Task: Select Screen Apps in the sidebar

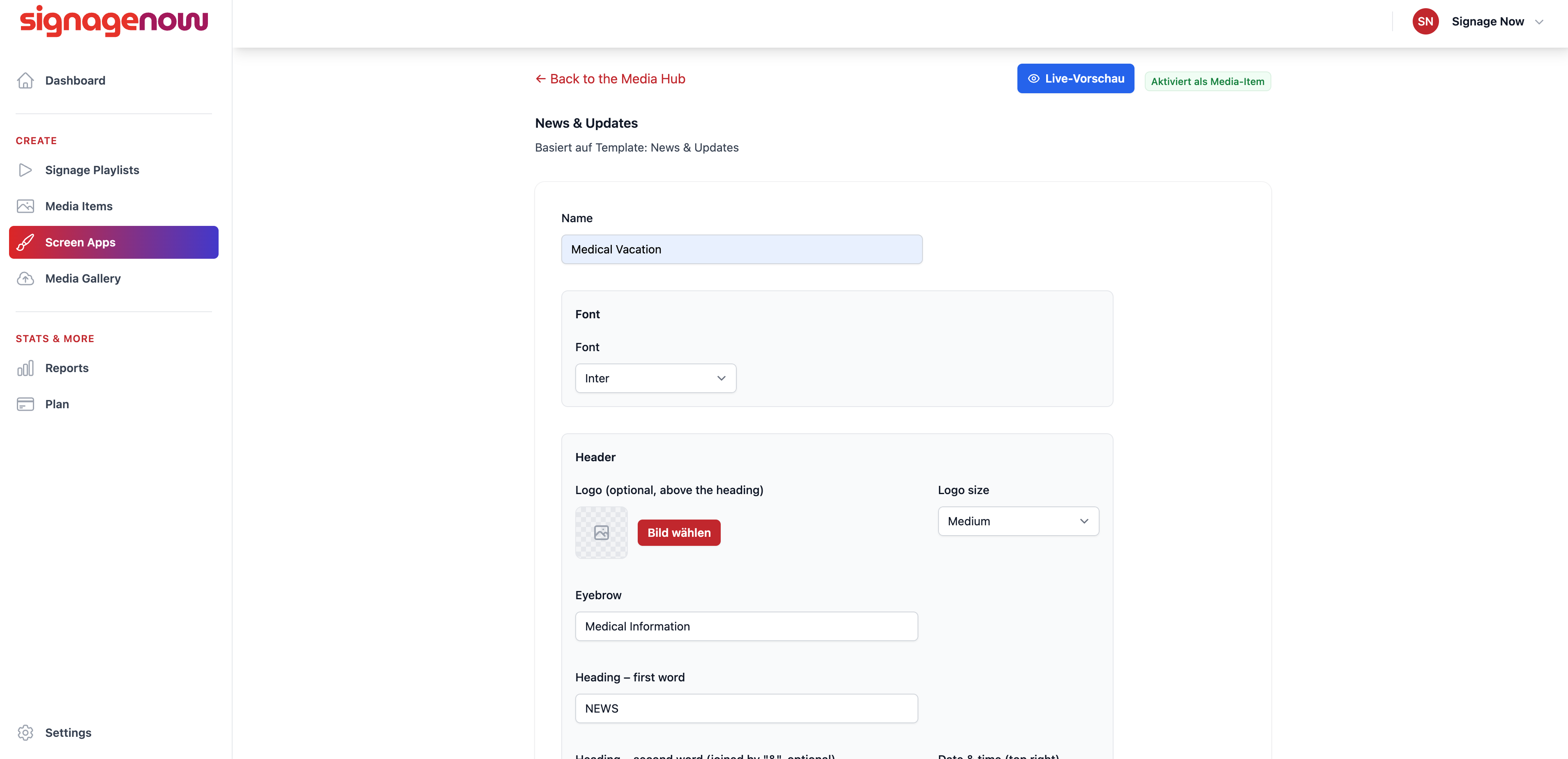Action: point(114,242)
